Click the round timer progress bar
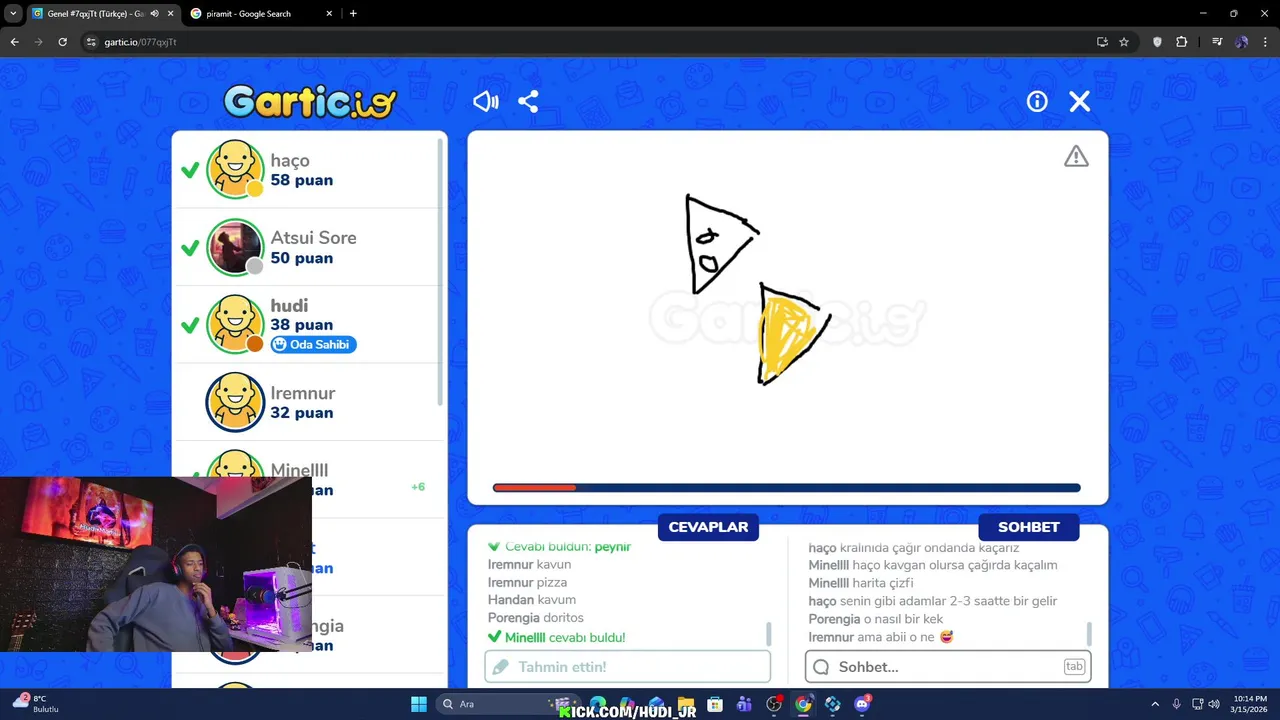Image resolution: width=1280 pixels, height=720 pixels. click(787, 488)
